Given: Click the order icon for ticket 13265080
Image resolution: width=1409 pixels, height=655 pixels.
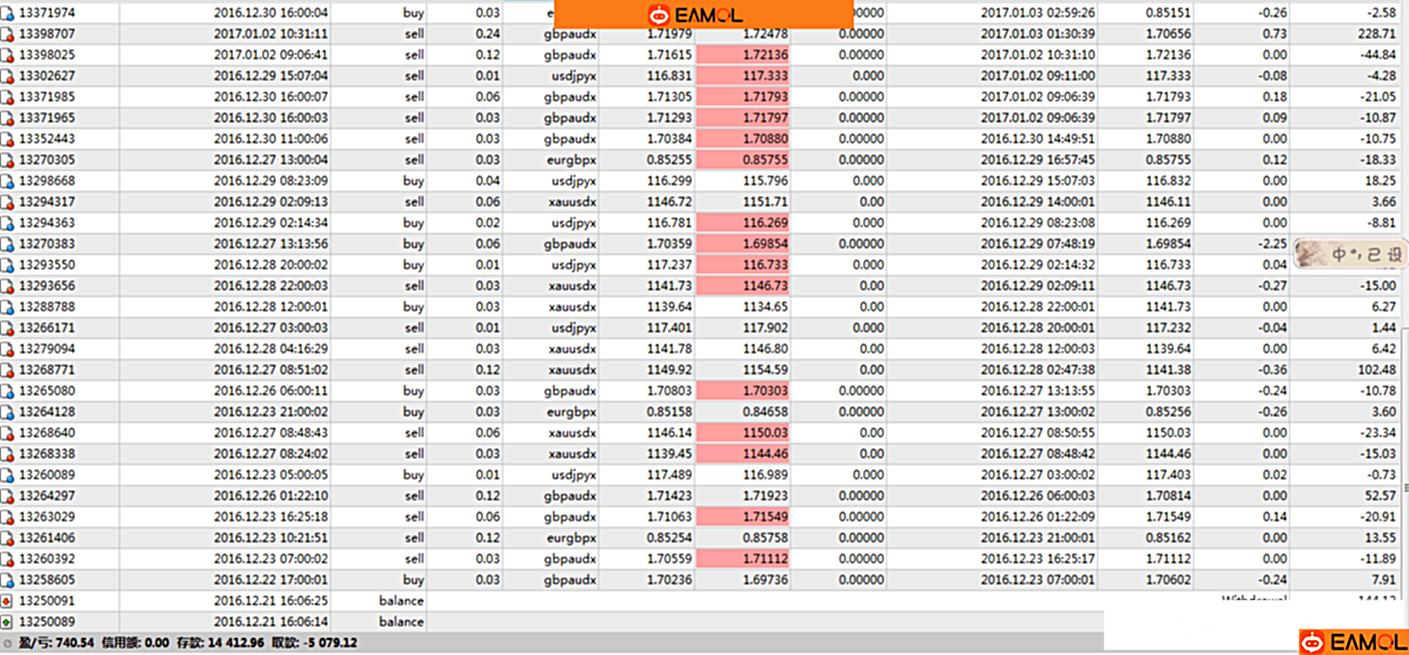Looking at the screenshot, I should [x=7, y=391].
